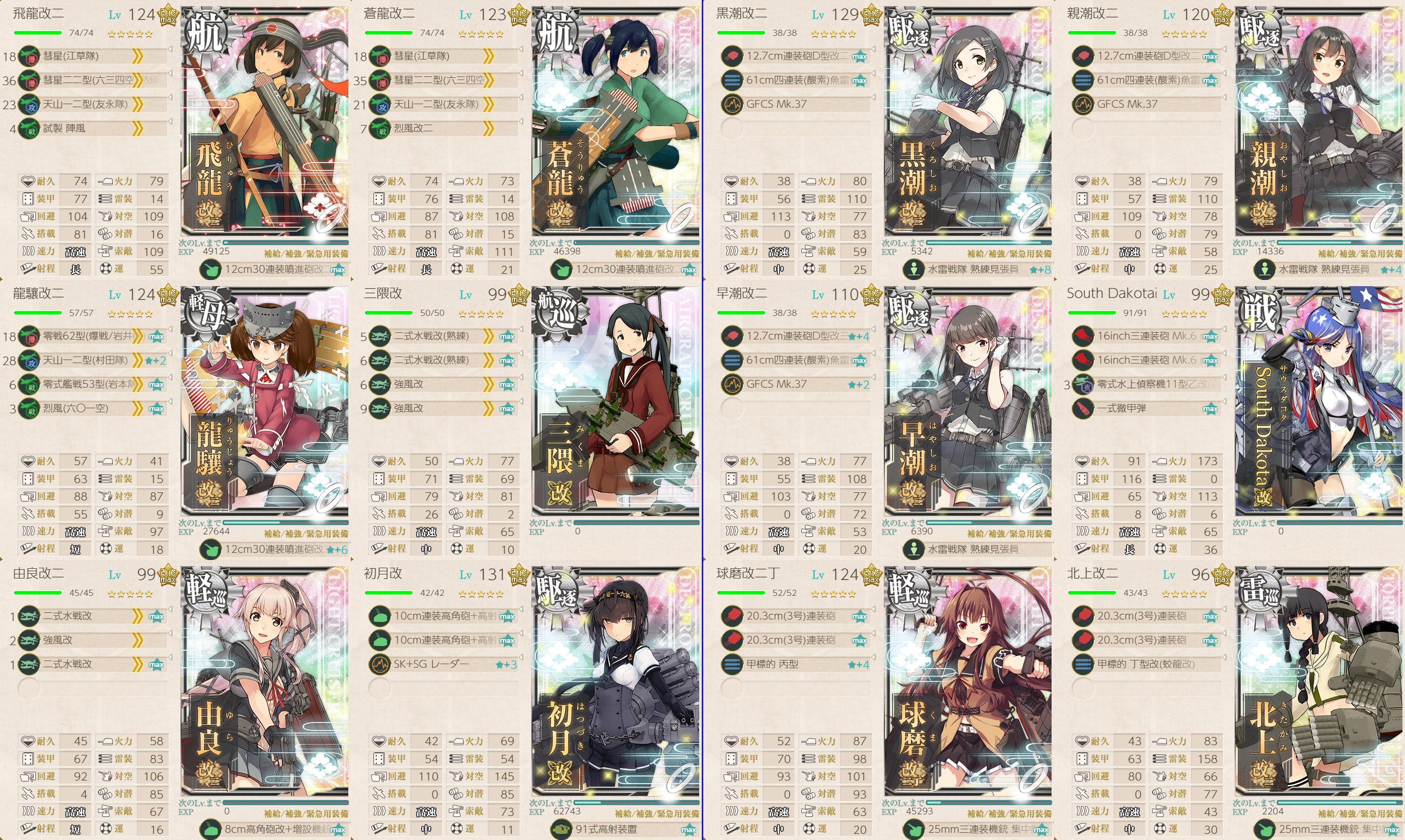Image resolution: width=1405 pixels, height=840 pixels.
Task: Click the SK+SG レーダー radar icon on 初月改
Action: pyautogui.click(x=380, y=664)
